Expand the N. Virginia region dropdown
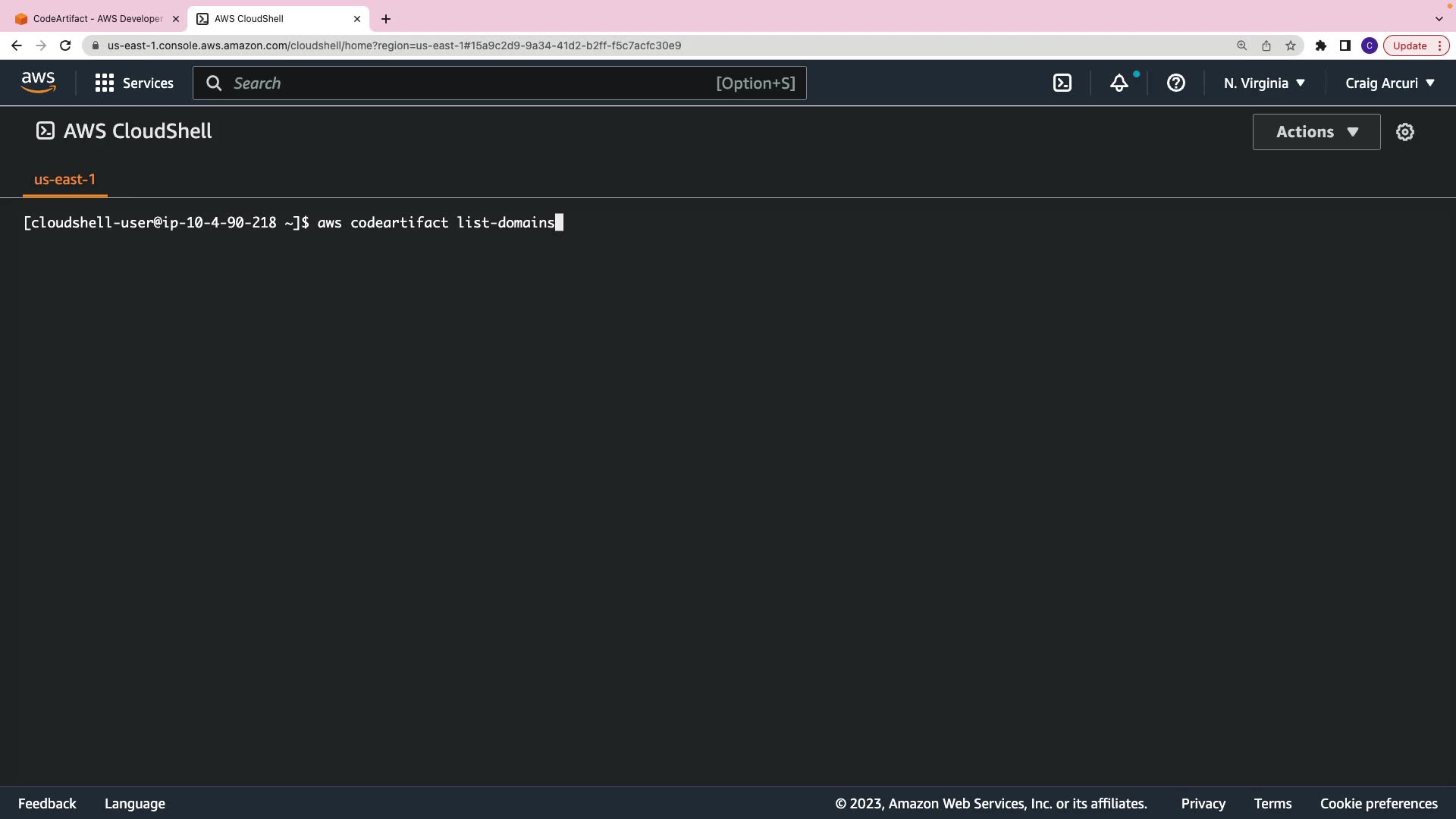 [1264, 83]
